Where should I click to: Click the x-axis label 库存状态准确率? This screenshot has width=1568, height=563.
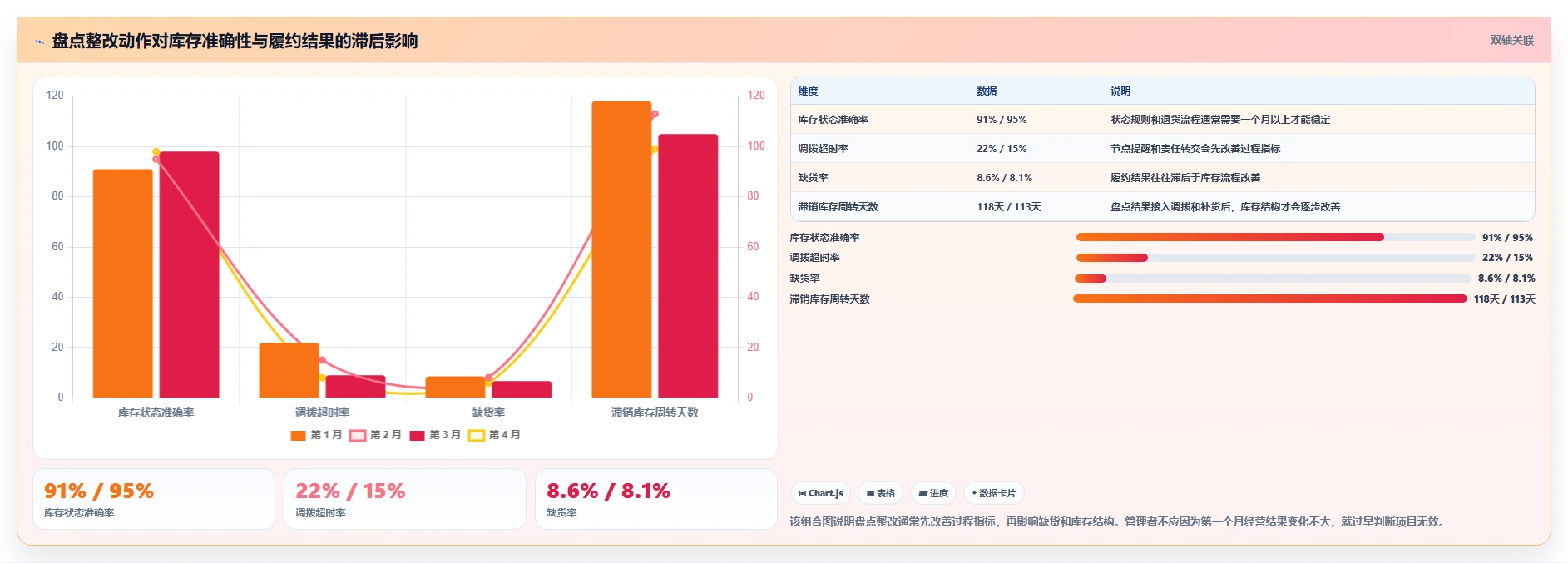(x=156, y=412)
